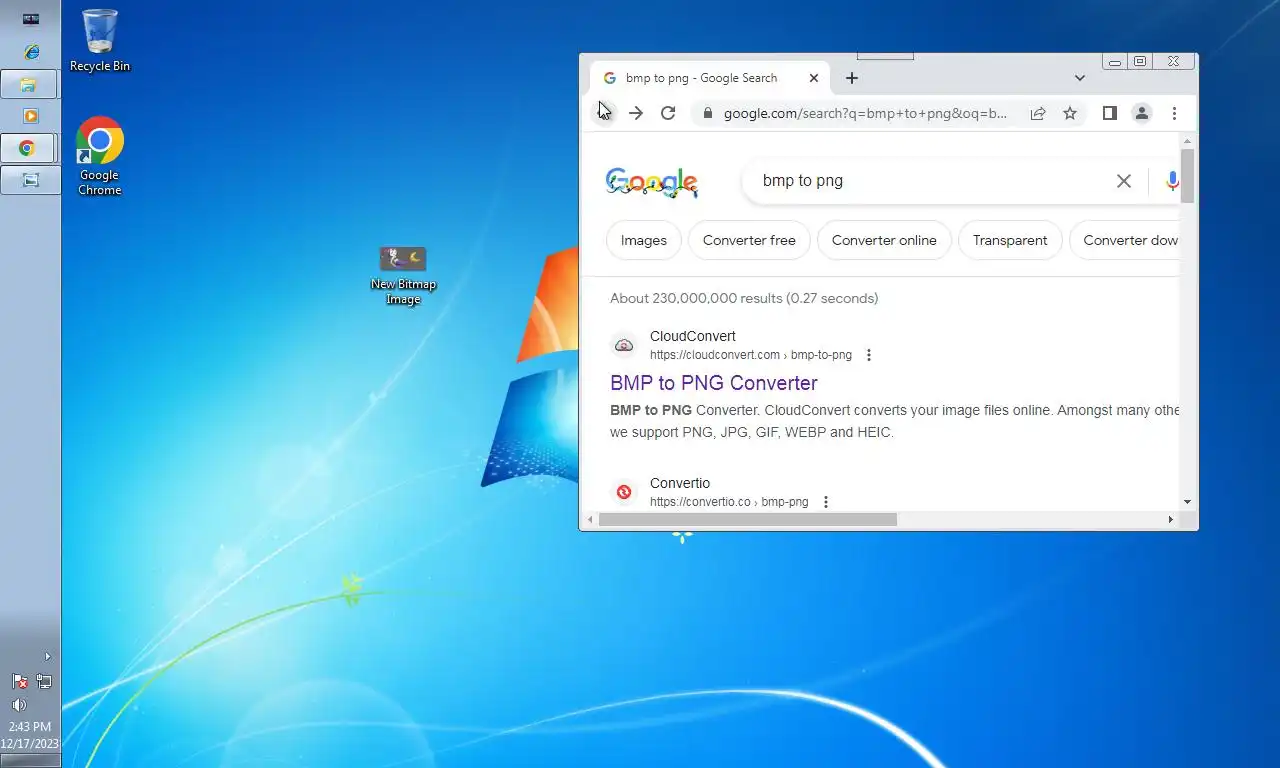This screenshot has height=768, width=1280.
Task: Reload the Google search page
Action: (x=668, y=113)
